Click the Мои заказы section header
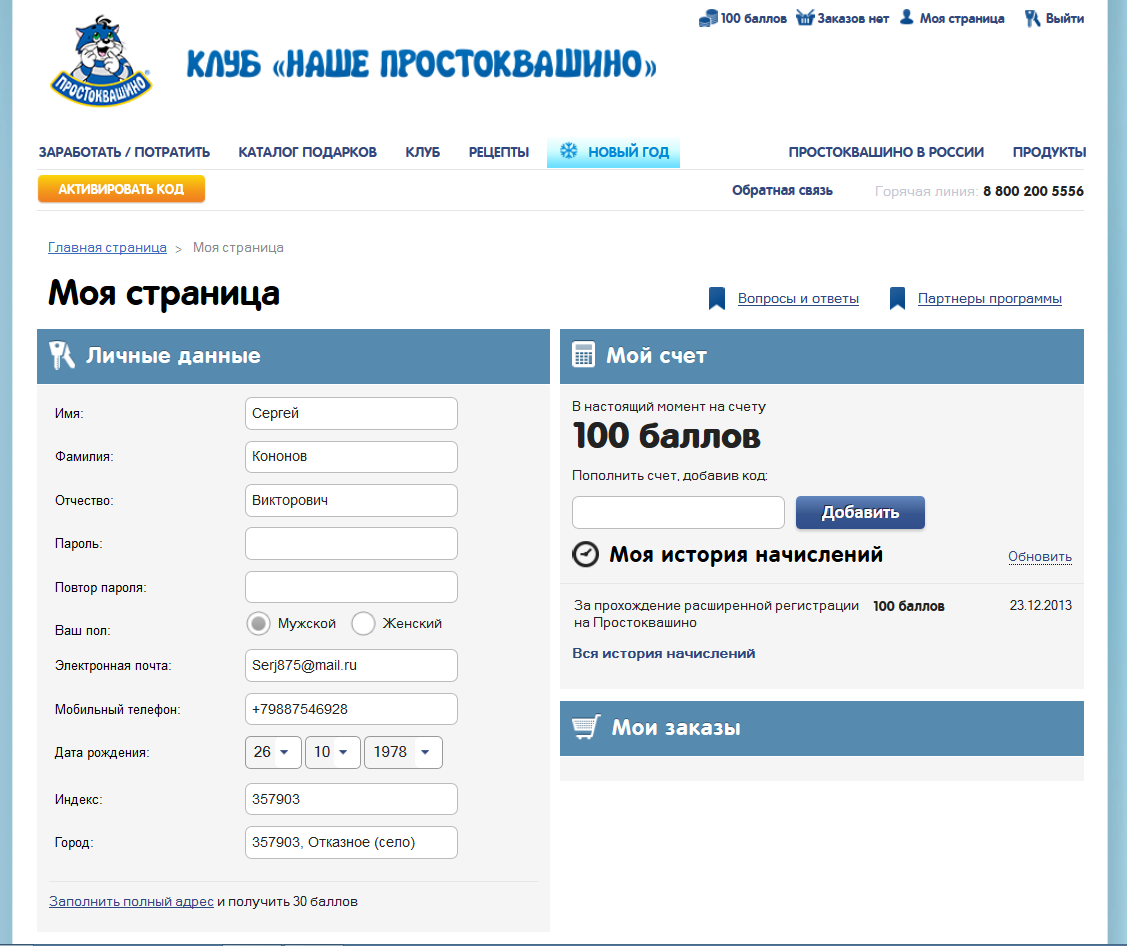Screen dimensions: 1127x946 click(x=822, y=728)
